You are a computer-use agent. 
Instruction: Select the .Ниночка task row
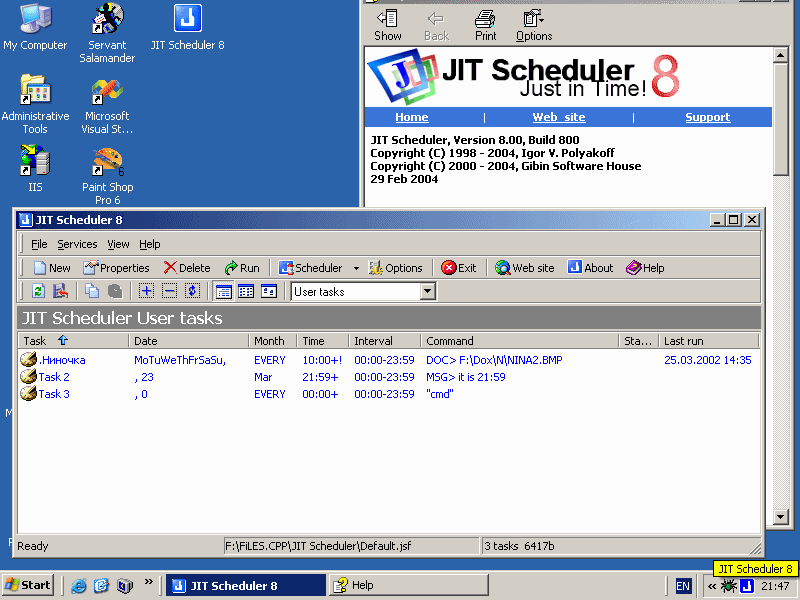click(x=389, y=360)
